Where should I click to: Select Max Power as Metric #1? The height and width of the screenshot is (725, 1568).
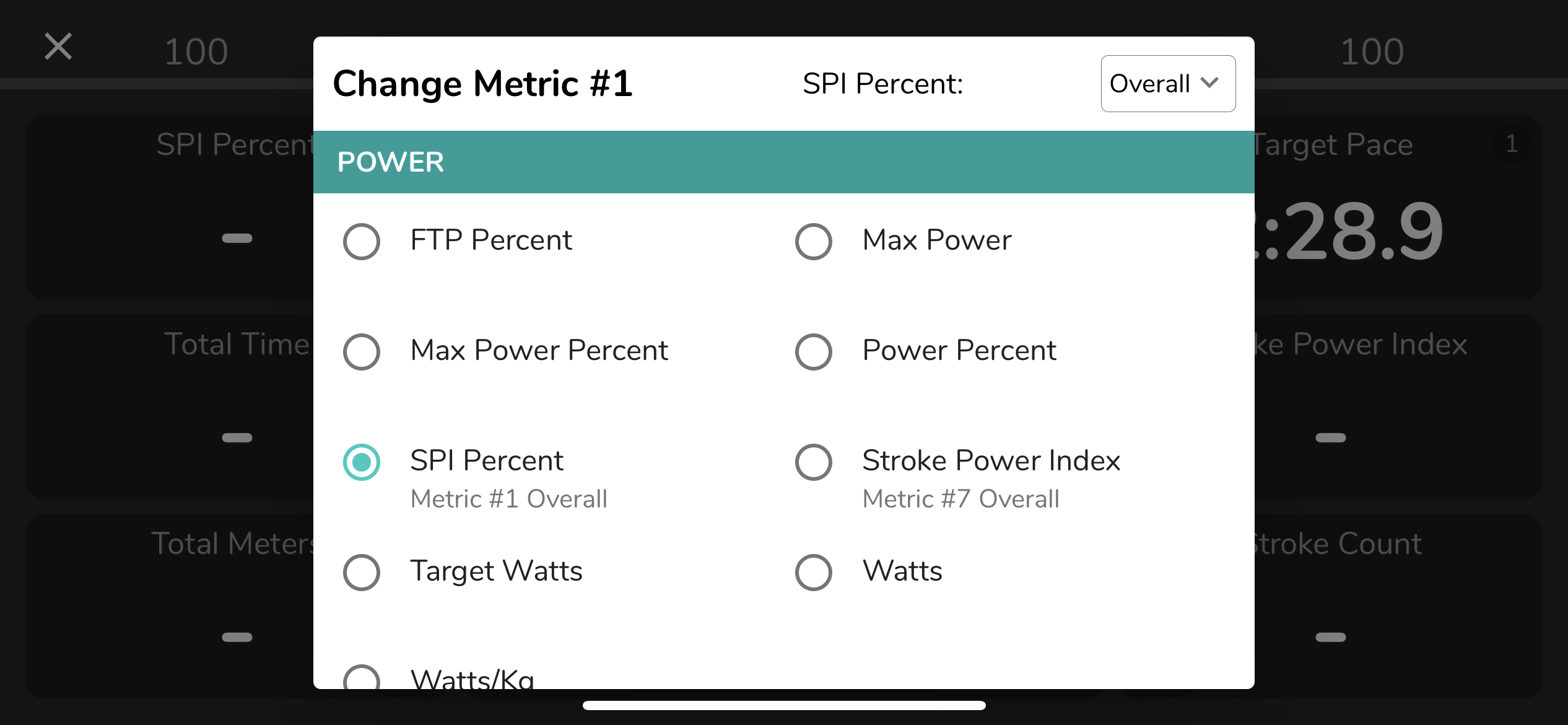[x=813, y=242]
